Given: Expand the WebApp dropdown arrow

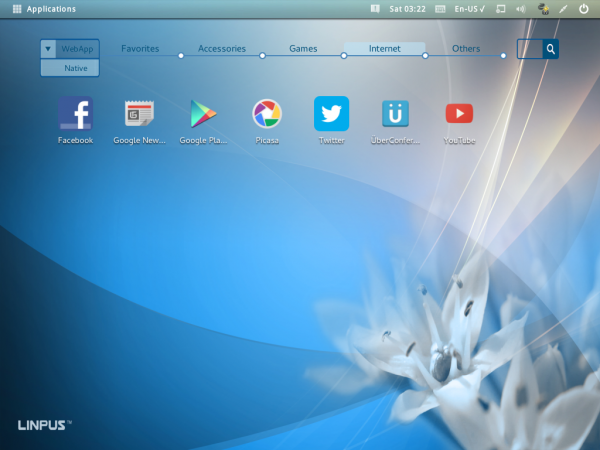Looking at the screenshot, I should click(x=48, y=49).
